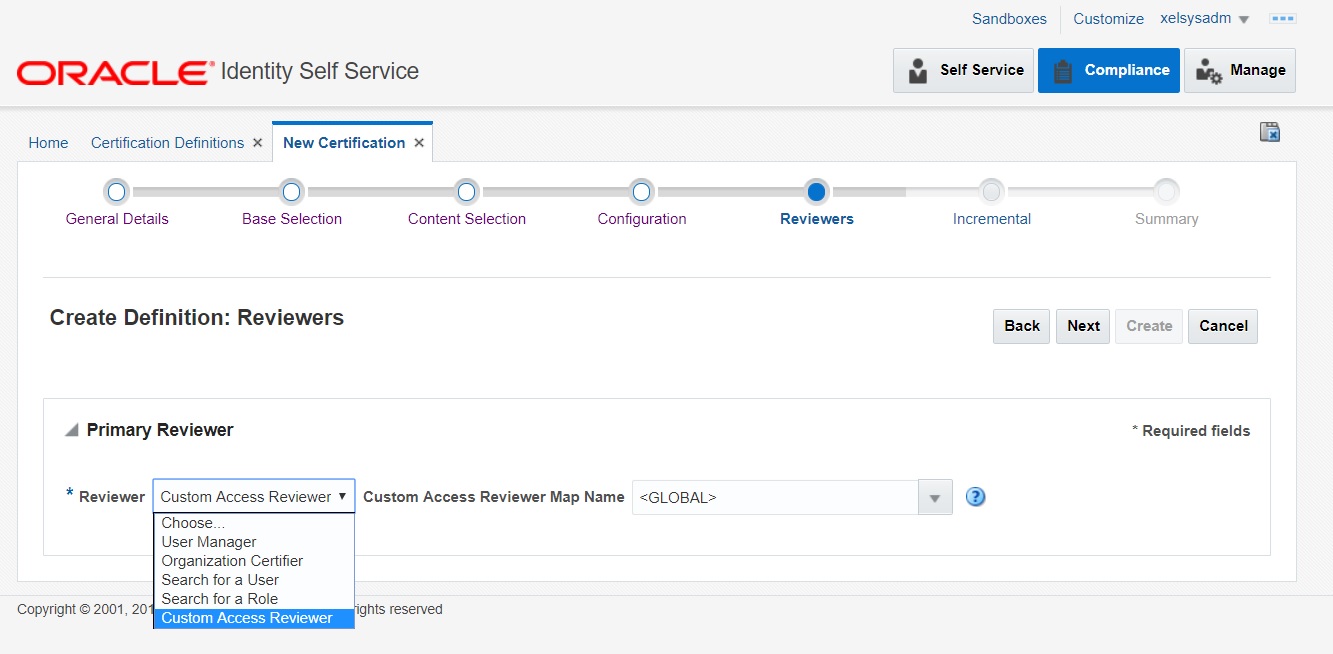
Task: Expand Custom Access Reviewer Map Name dropdown
Action: click(x=935, y=498)
